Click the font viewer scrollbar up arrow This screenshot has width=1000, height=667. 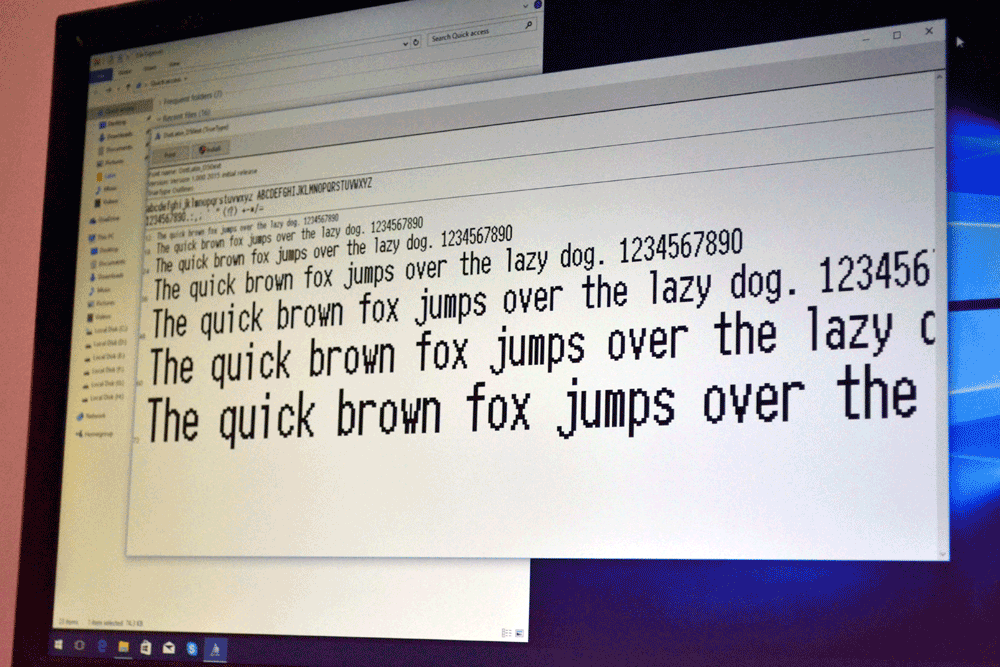(939, 77)
